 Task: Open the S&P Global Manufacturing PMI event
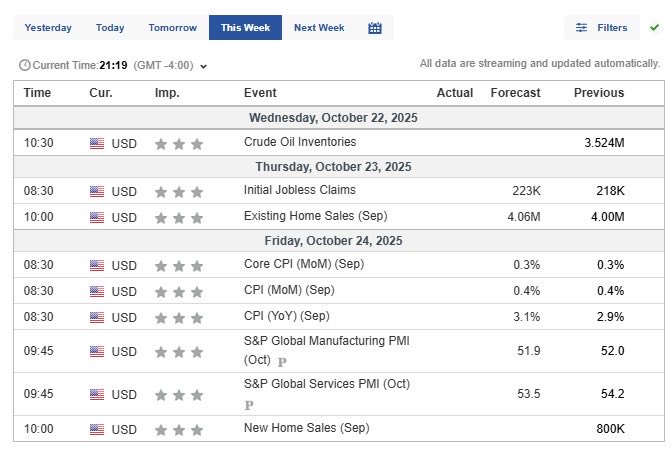click(326, 341)
